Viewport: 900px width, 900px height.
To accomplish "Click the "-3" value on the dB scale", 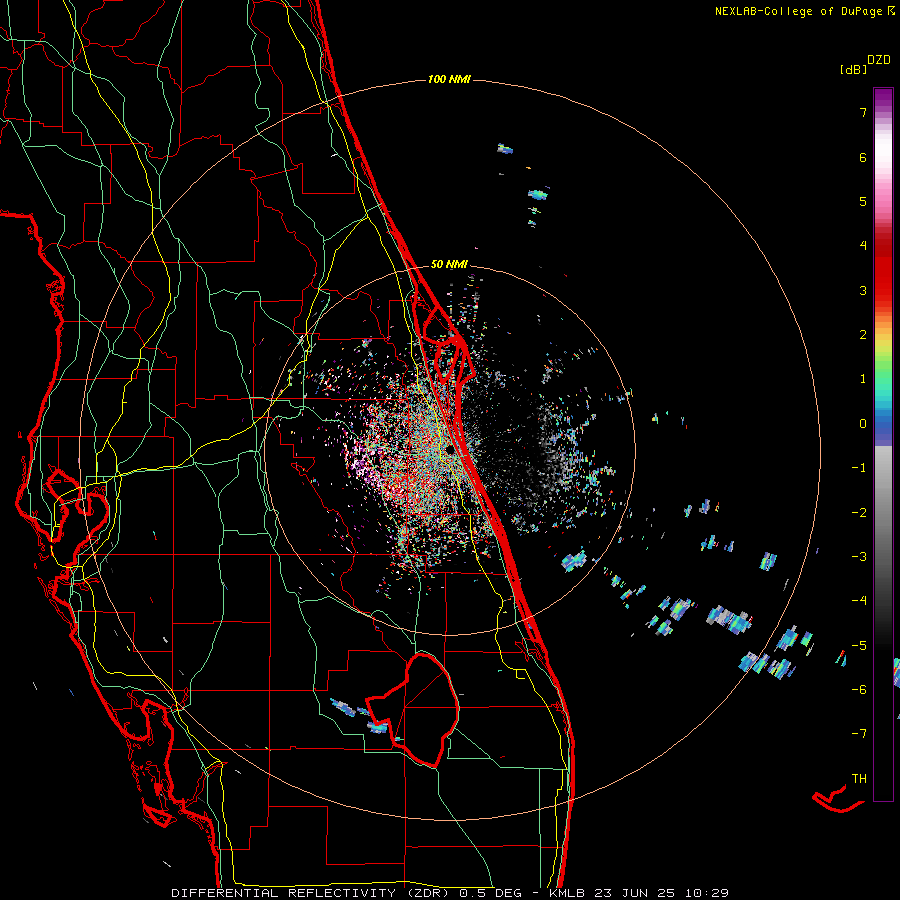I will [859, 556].
